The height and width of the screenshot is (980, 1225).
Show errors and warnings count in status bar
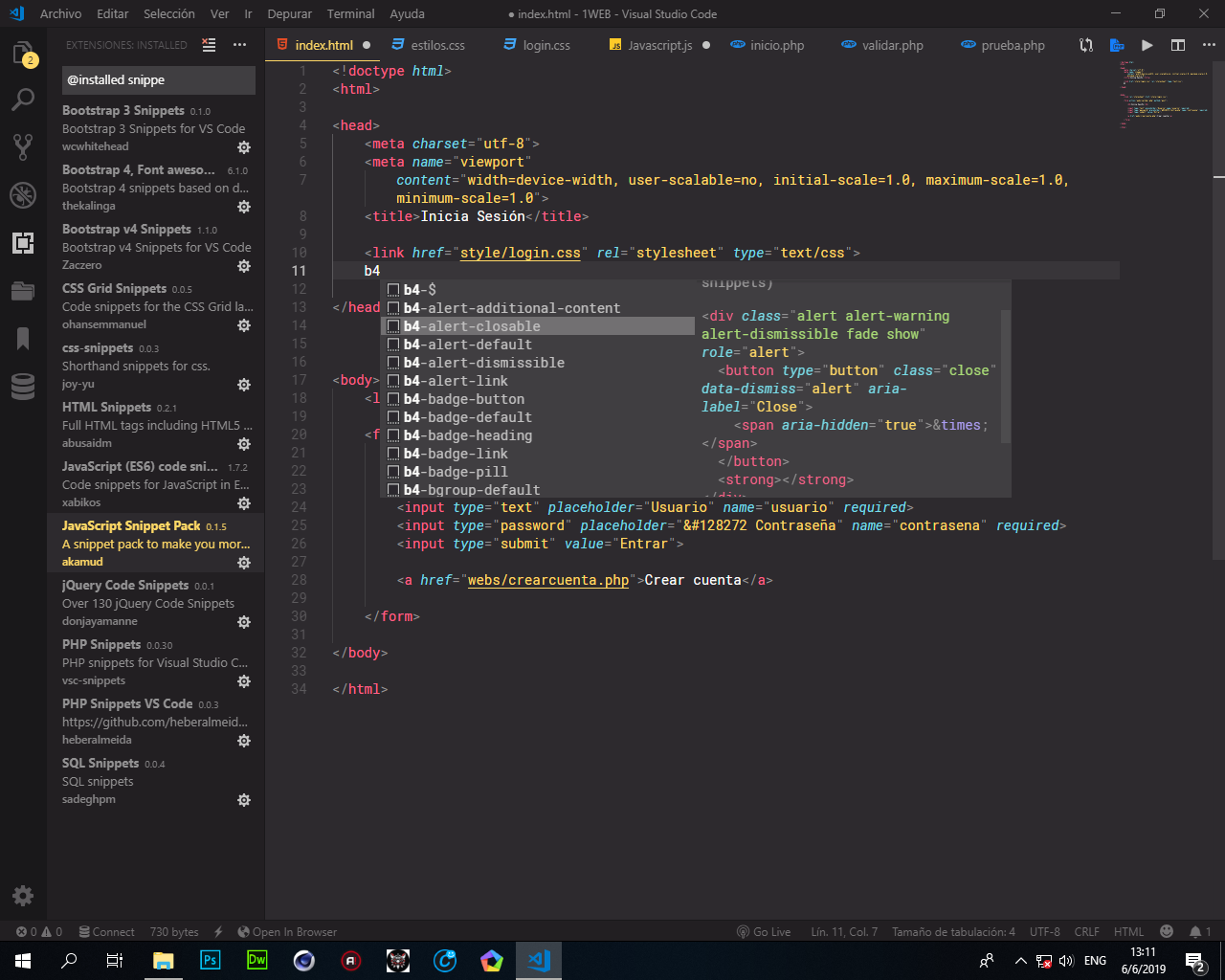tap(39, 931)
